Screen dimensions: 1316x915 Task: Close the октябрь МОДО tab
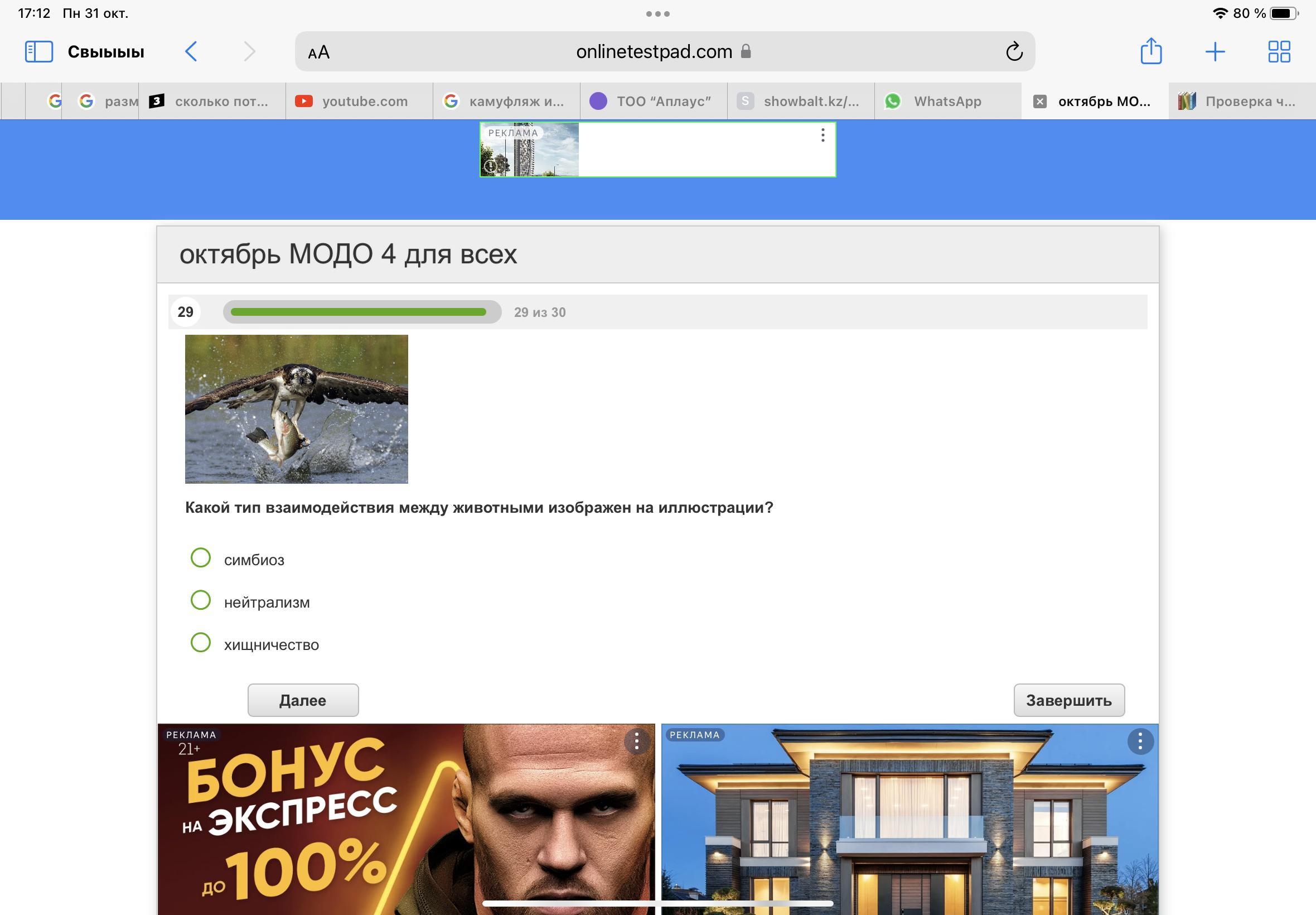[1039, 102]
